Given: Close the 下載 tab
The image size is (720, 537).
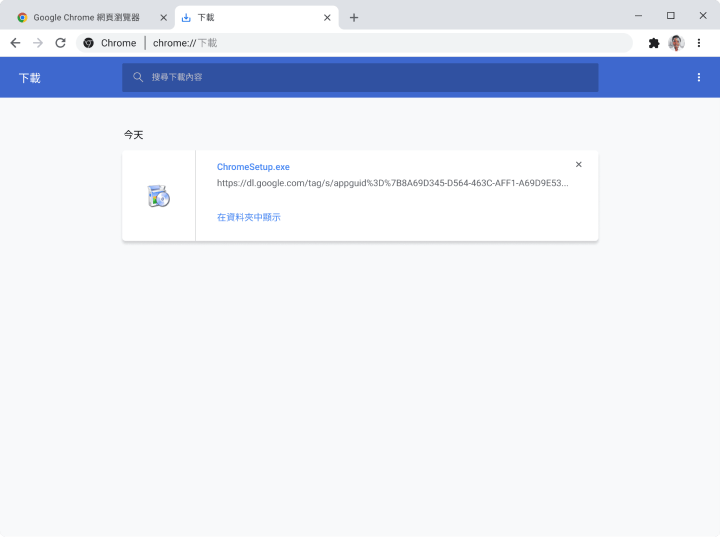Looking at the screenshot, I should click(x=327, y=17).
